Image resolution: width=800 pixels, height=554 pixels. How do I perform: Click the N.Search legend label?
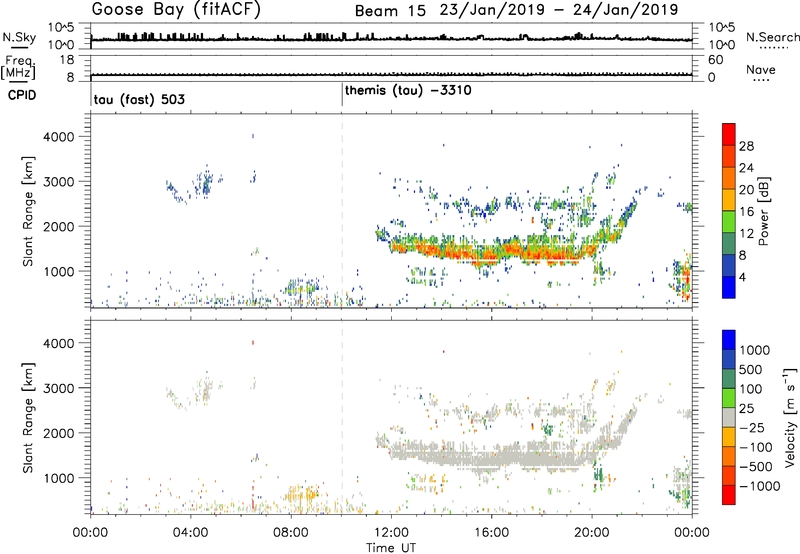772,37
